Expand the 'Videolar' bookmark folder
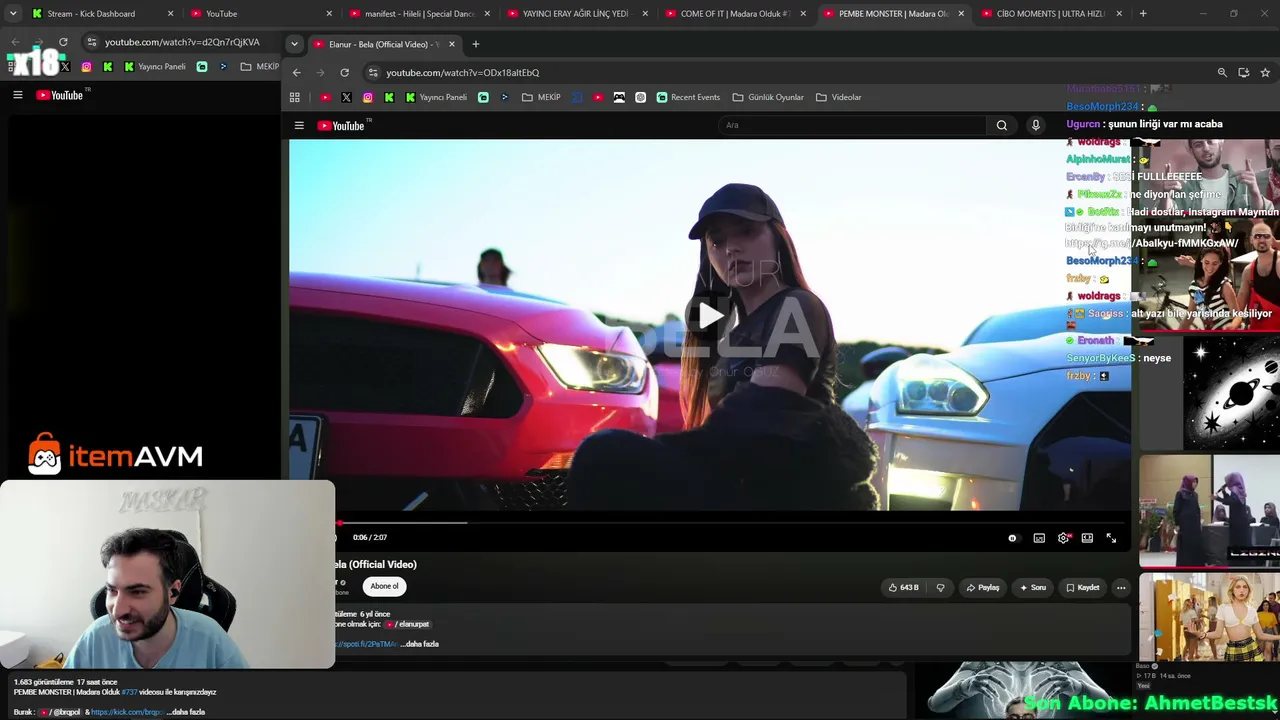 click(838, 97)
